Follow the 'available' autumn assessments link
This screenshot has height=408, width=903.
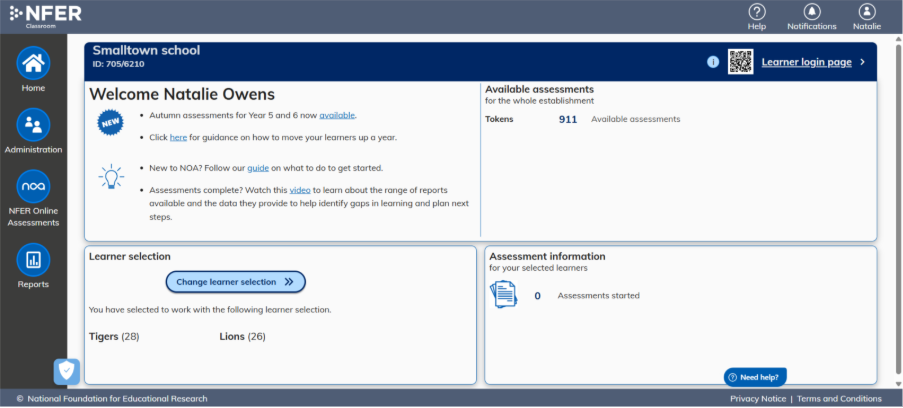tap(337, 115)
